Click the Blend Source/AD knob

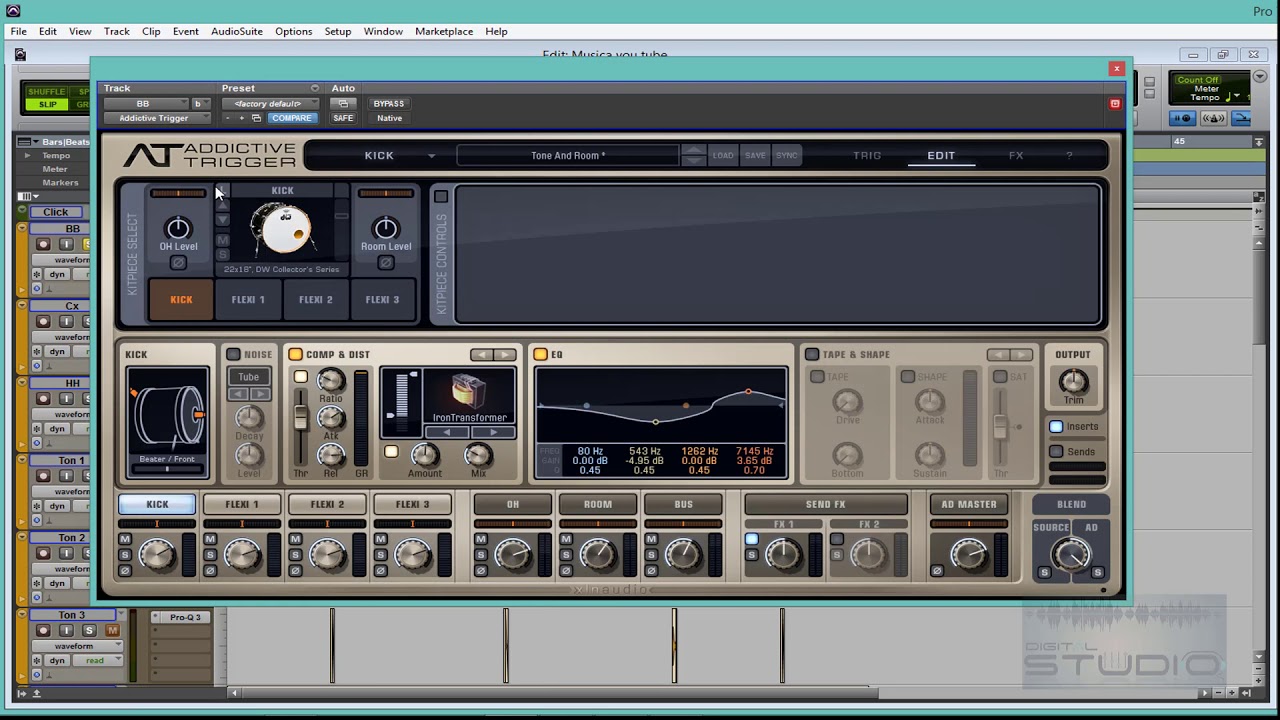(x=1071, y=554)
